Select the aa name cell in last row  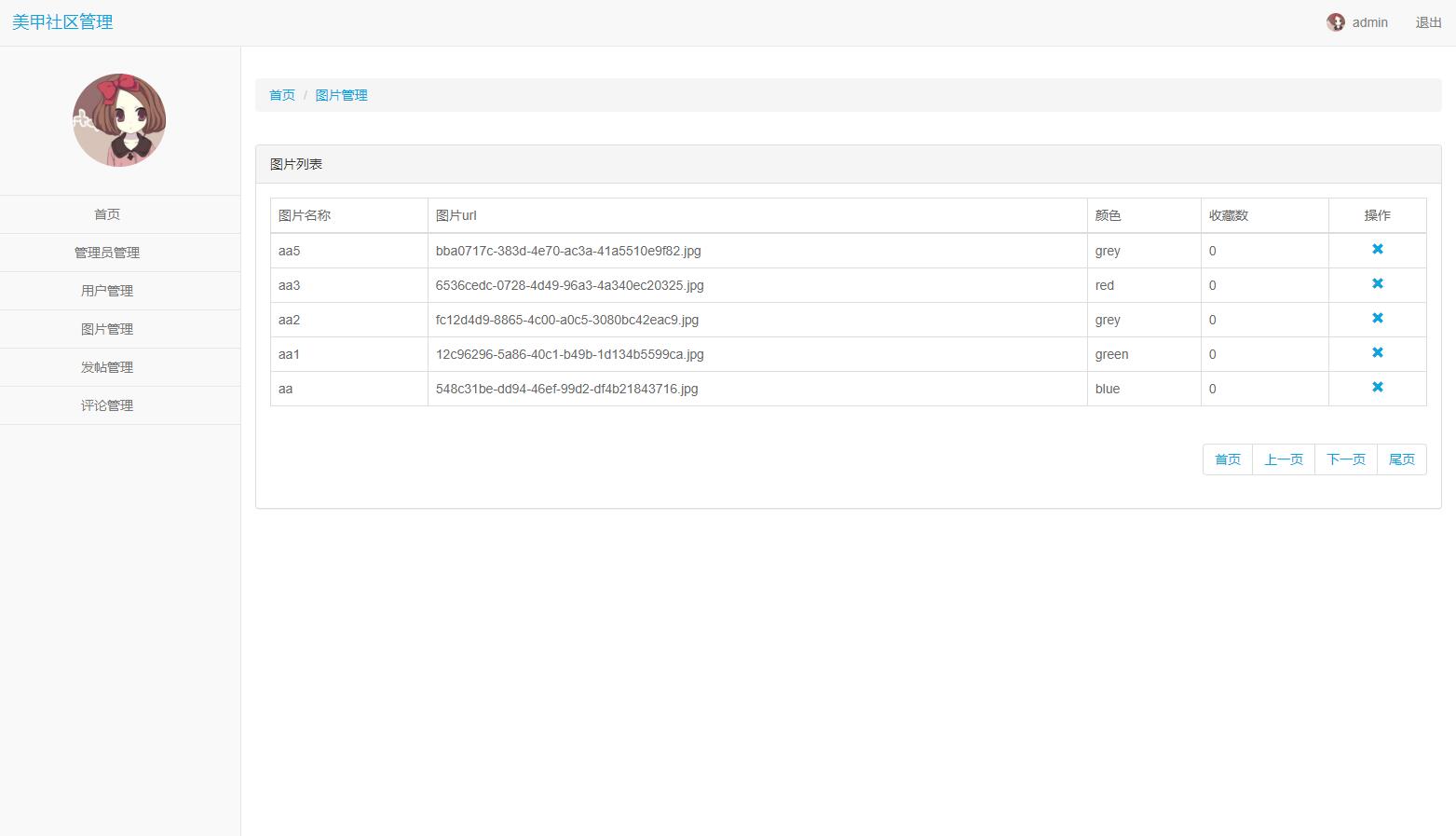[x=349, y=389]
